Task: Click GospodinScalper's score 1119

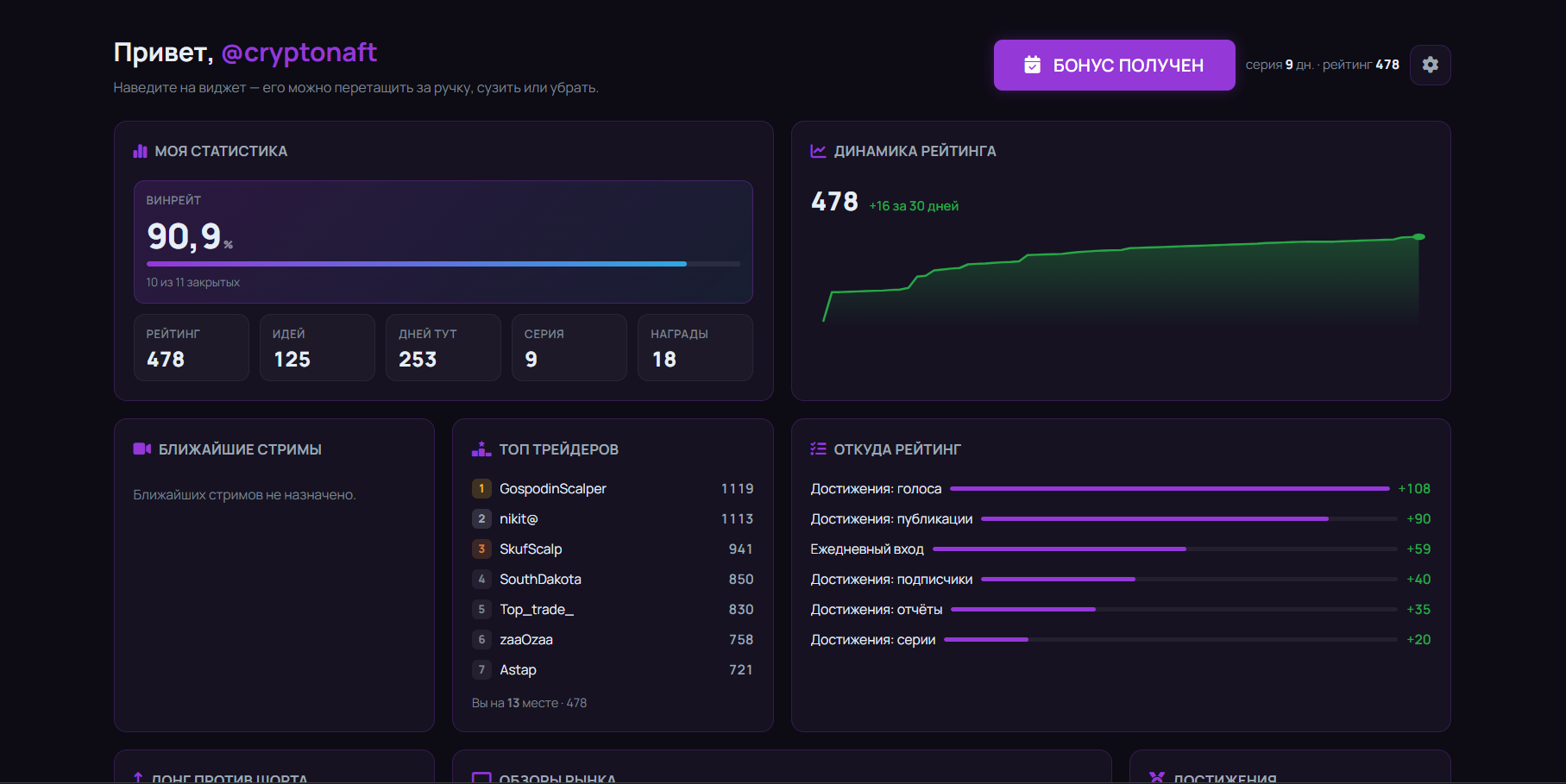Action: (737, 489)
